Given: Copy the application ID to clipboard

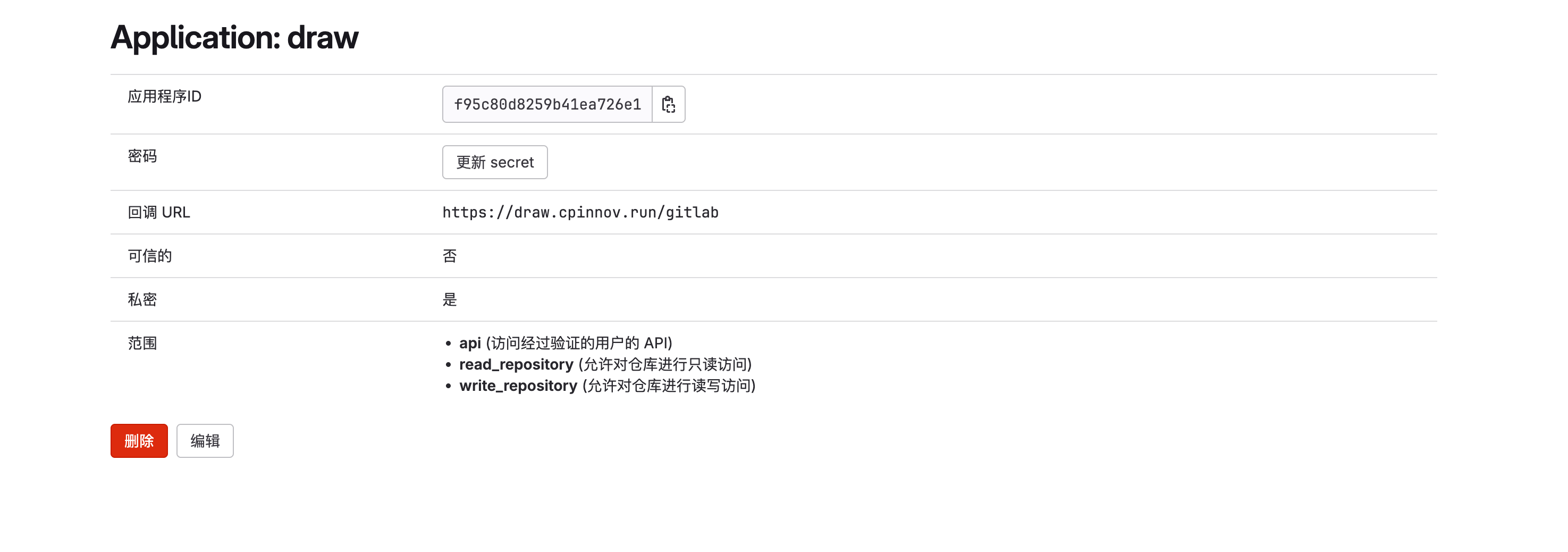Looking at the screenshot, I should point(668,104).
